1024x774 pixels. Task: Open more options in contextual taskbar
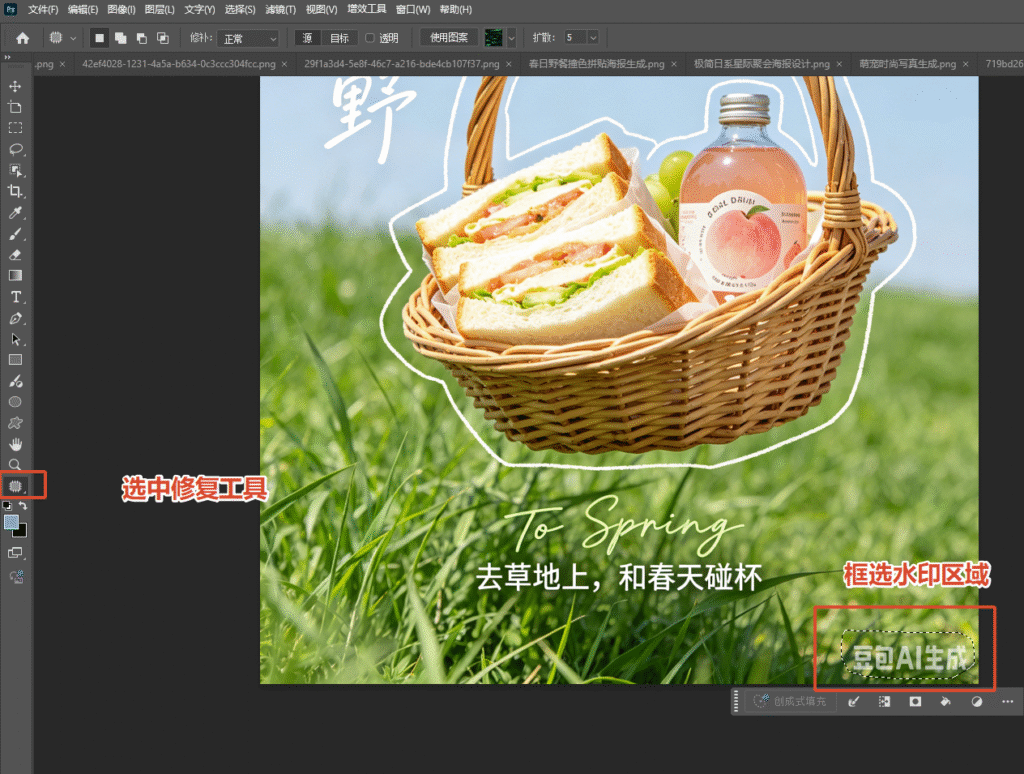(x=1008, y=701)
